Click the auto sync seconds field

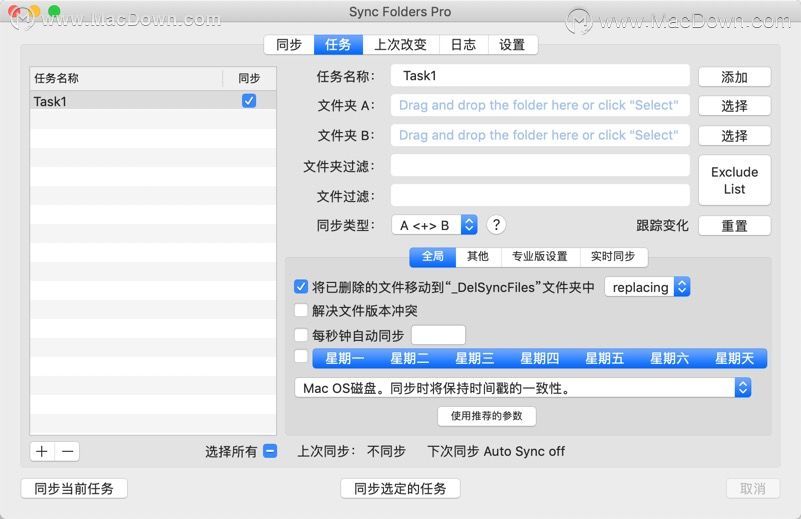point(438,335)
